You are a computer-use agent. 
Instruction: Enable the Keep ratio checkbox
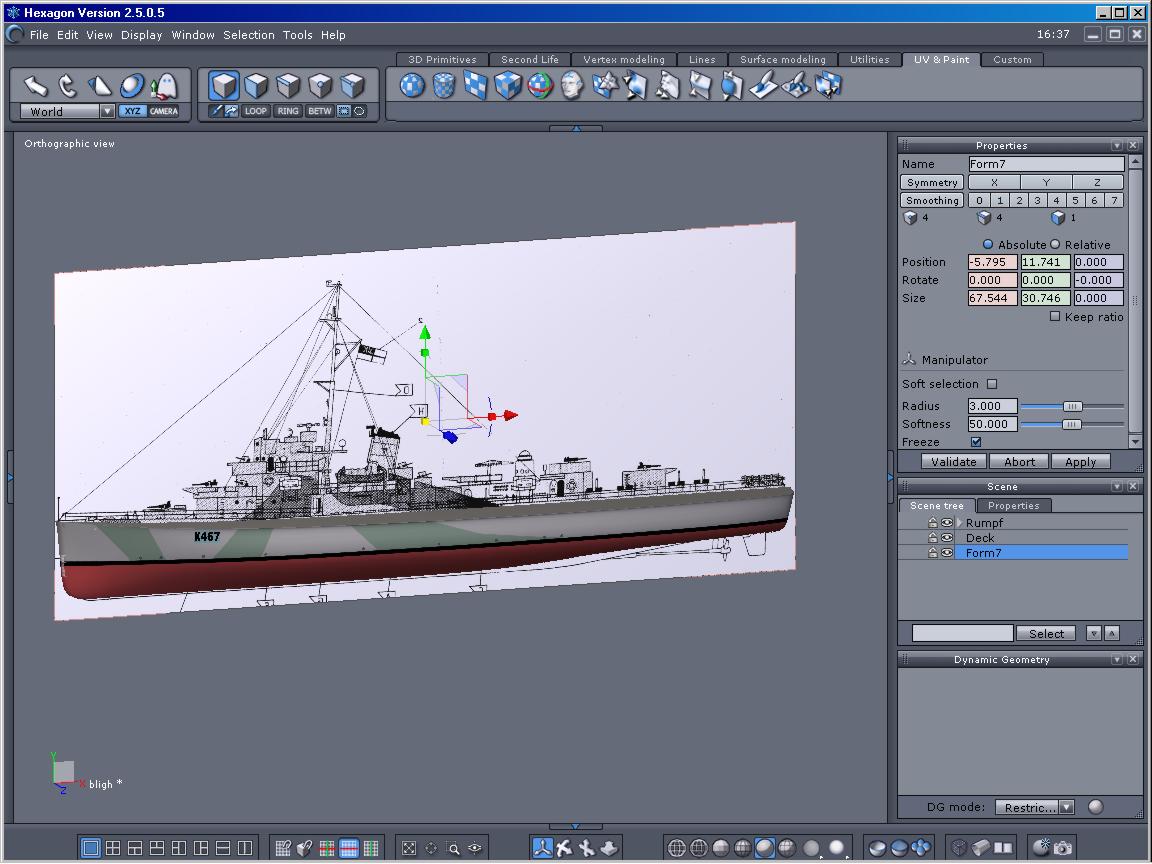[x=1055, y=316]
